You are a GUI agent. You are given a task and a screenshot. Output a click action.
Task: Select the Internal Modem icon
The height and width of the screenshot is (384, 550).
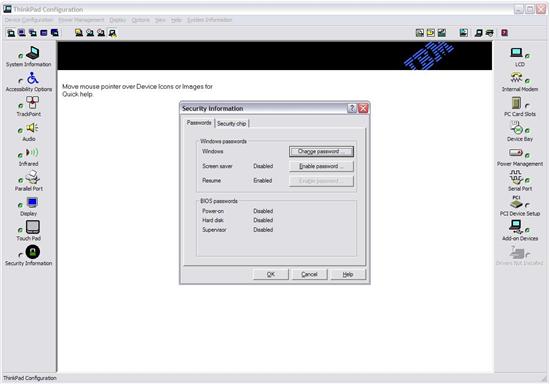tap(516, 78)
